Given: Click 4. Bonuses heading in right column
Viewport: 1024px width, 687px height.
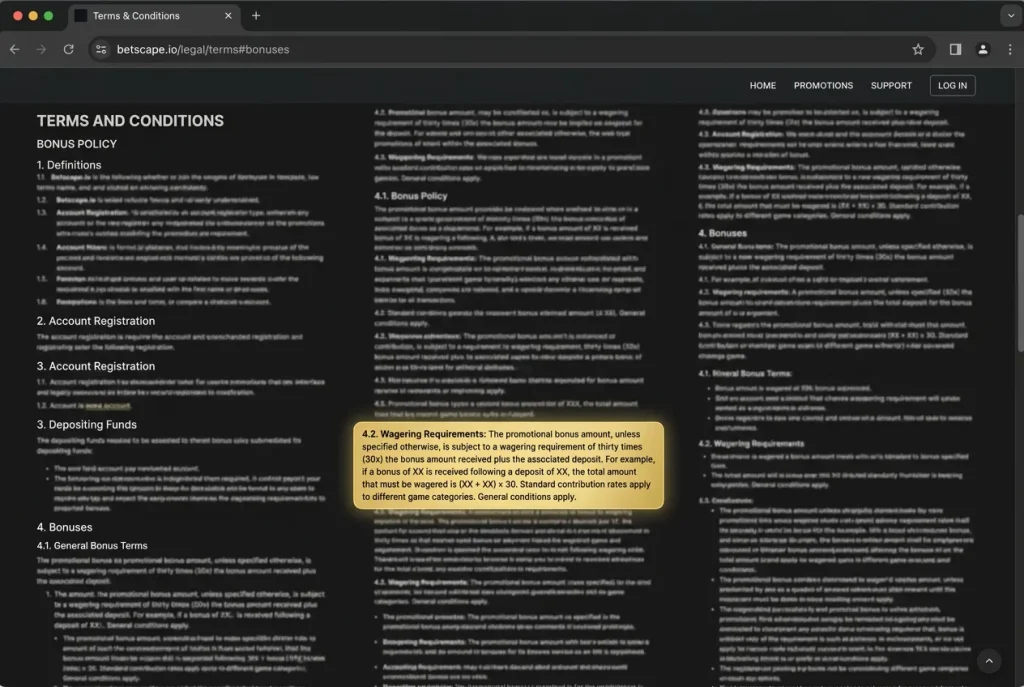Looking at the screenshot, I should pyautogui.click(x=722, y=233).
